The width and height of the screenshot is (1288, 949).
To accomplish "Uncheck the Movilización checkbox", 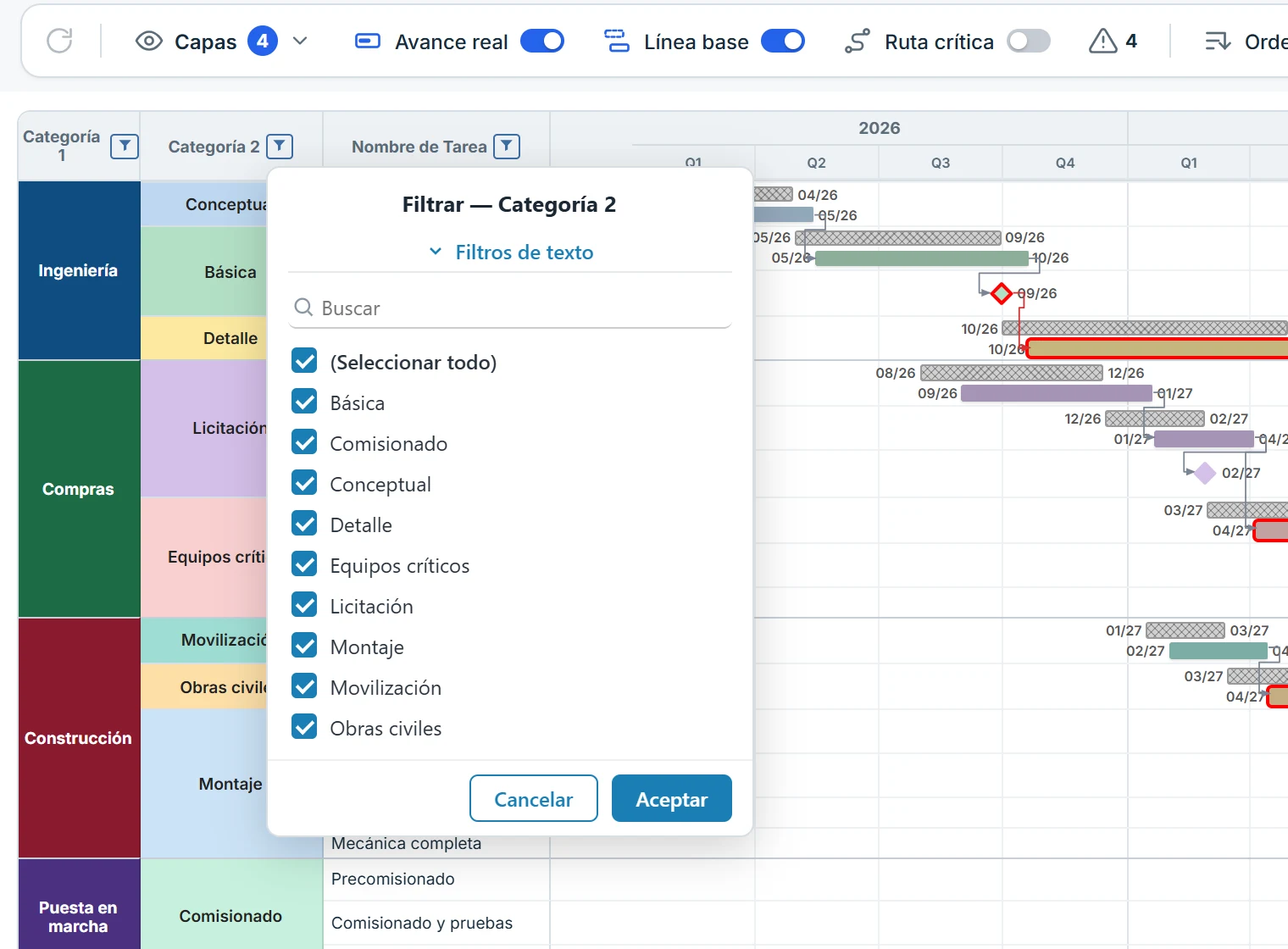I will pyautogui.click(x=304, y=686).
